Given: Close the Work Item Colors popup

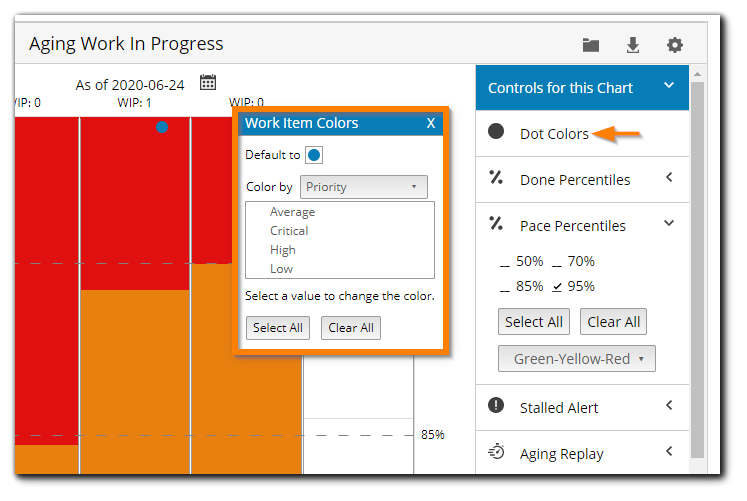Looking at the screenshot, I should click(431, 123).
